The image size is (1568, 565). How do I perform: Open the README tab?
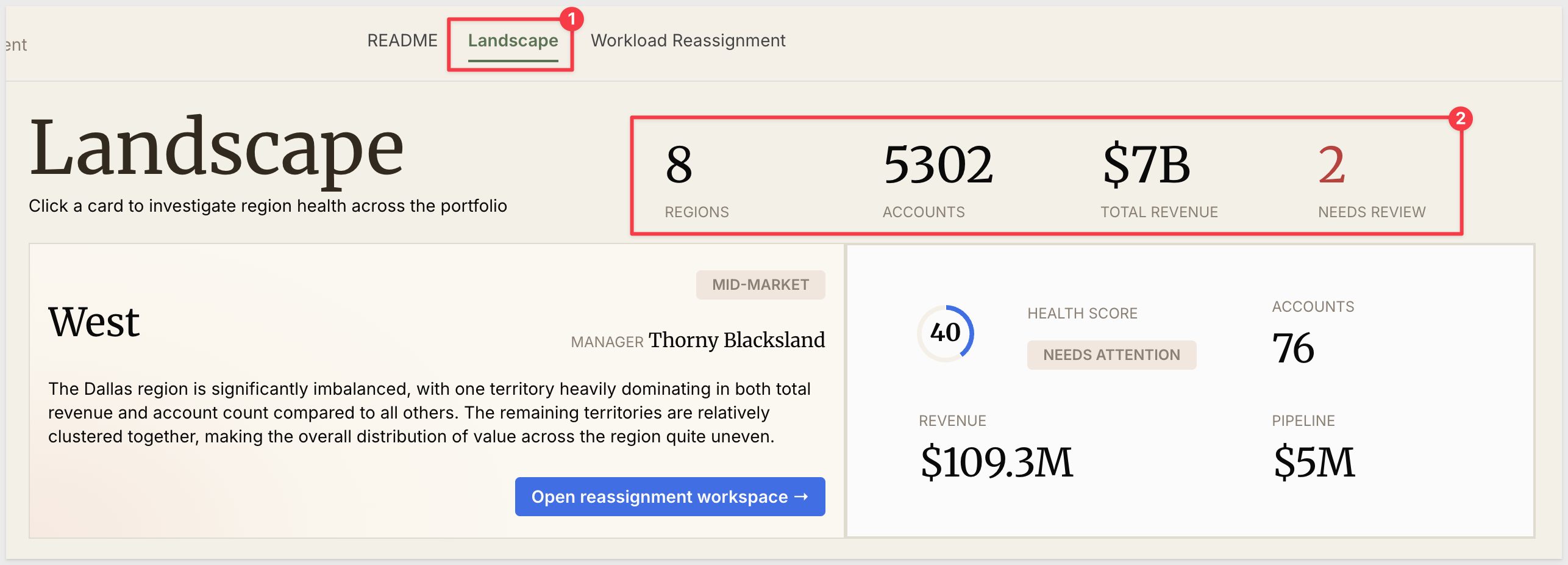click(402, 40)
